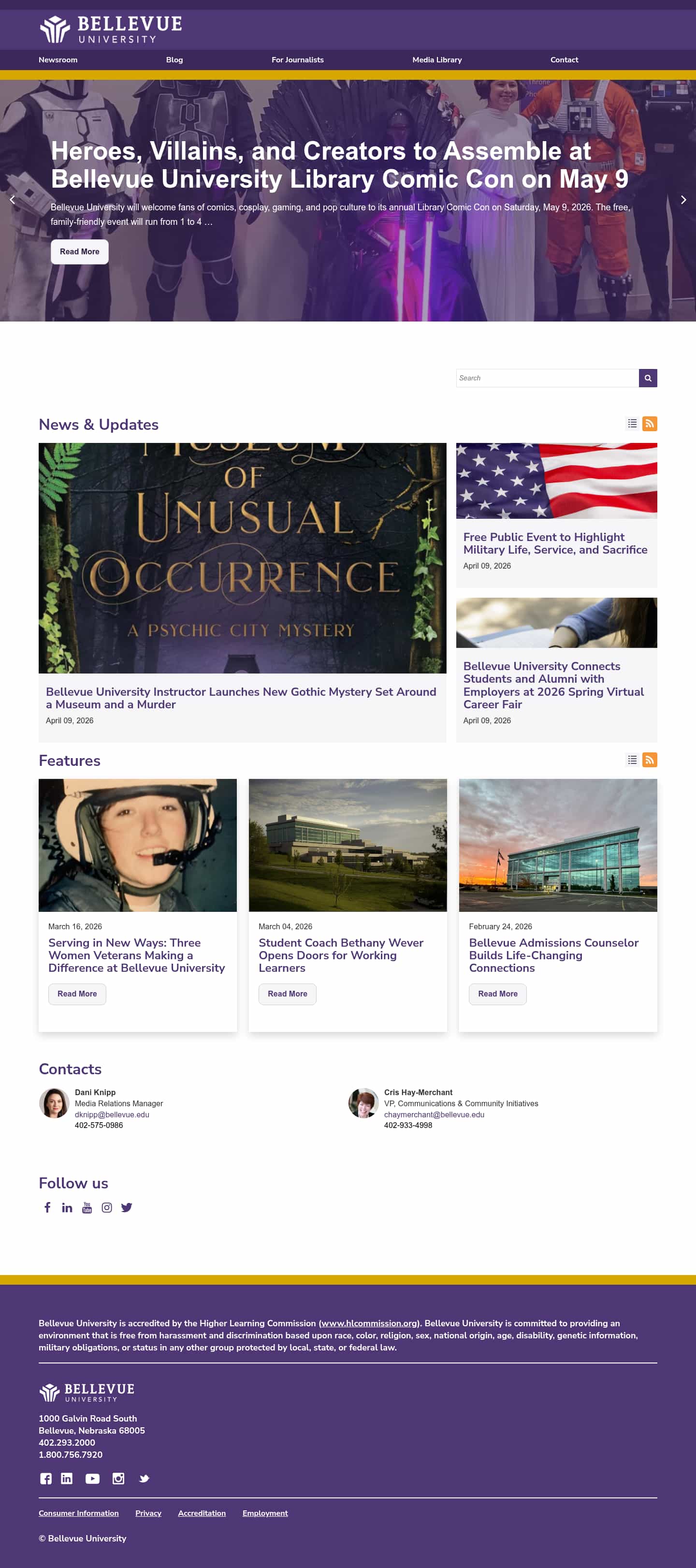Click into the Search text field
This screenshot has height=1568, width=696.
pos(547,378)
